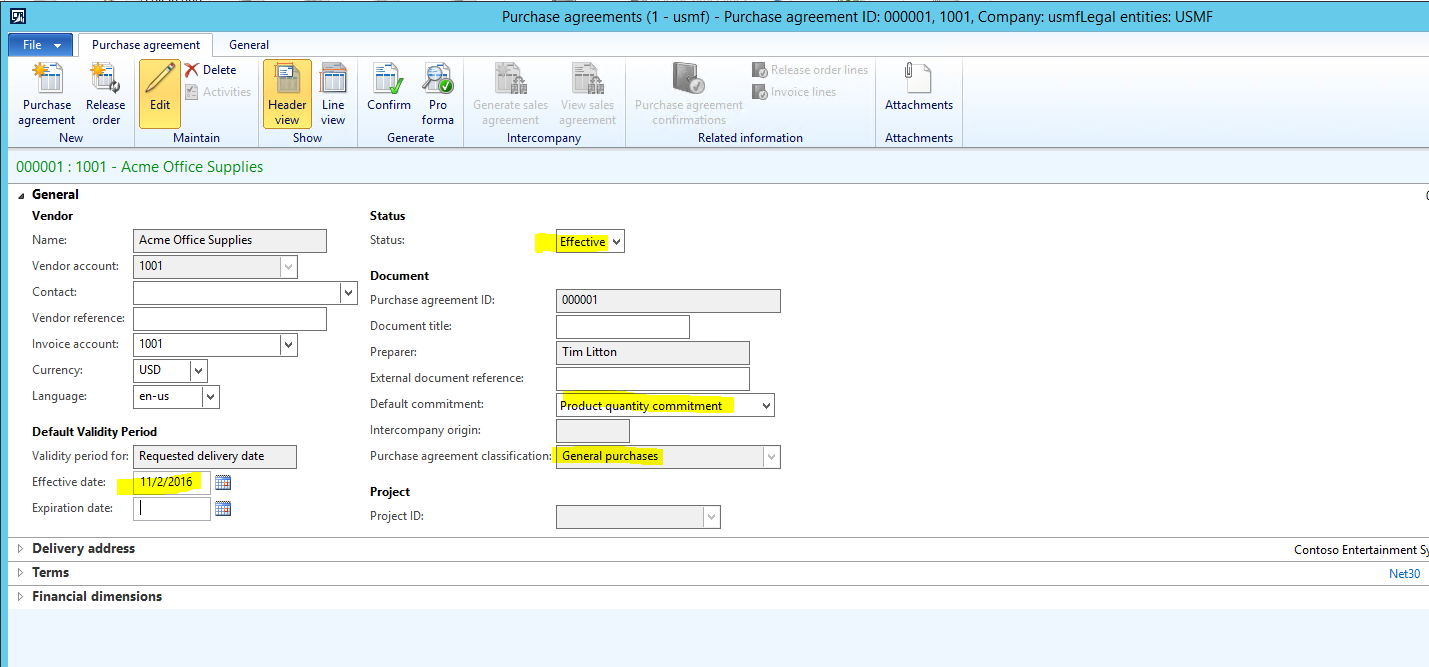
Task: Open the Status dropdown
Action: pyautogui.click(x=616, y=242)
